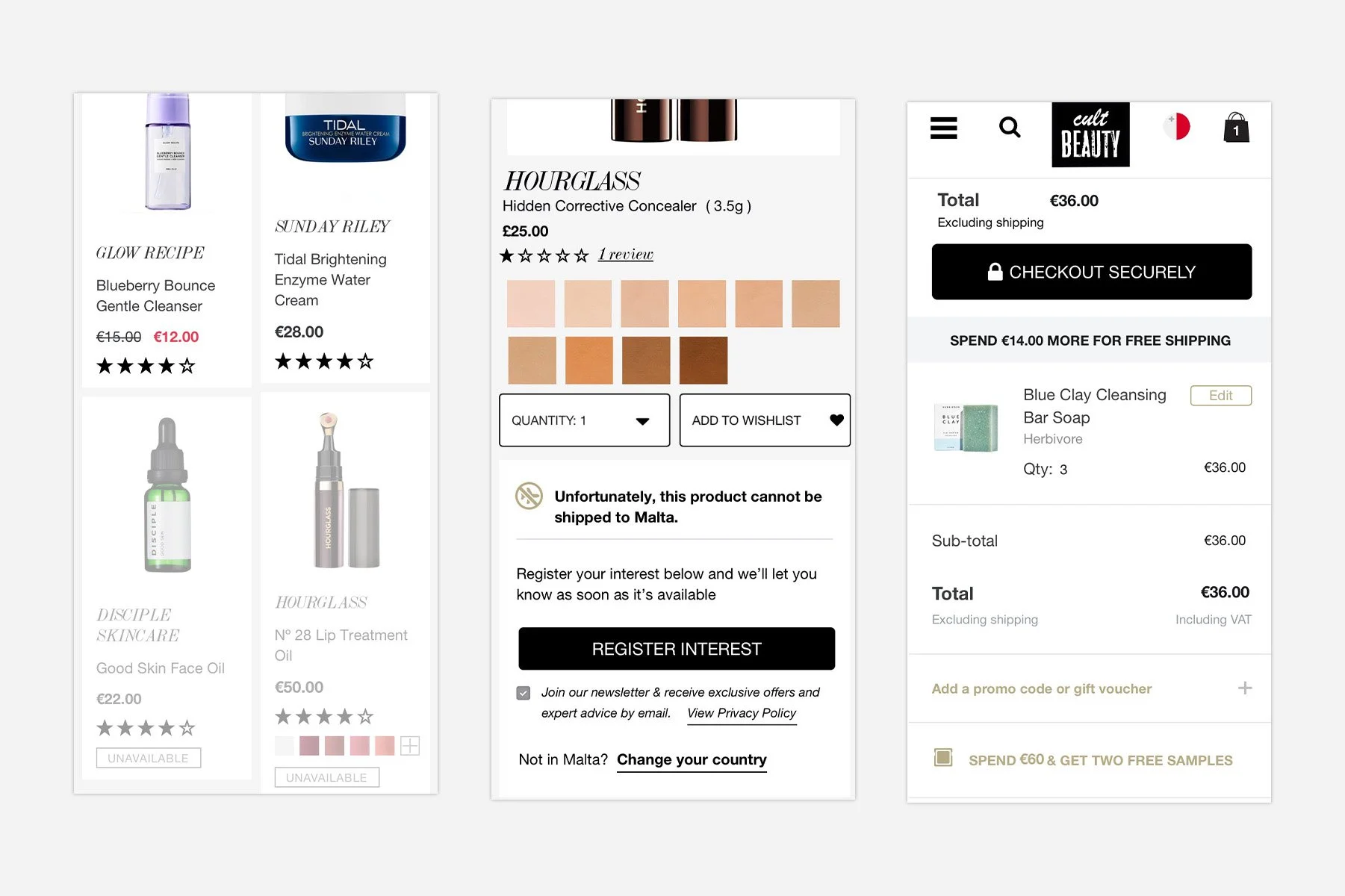This screenshot has height=896, width=1345.
Task: Open the Quantity dropdown
Action: (584, 420)
